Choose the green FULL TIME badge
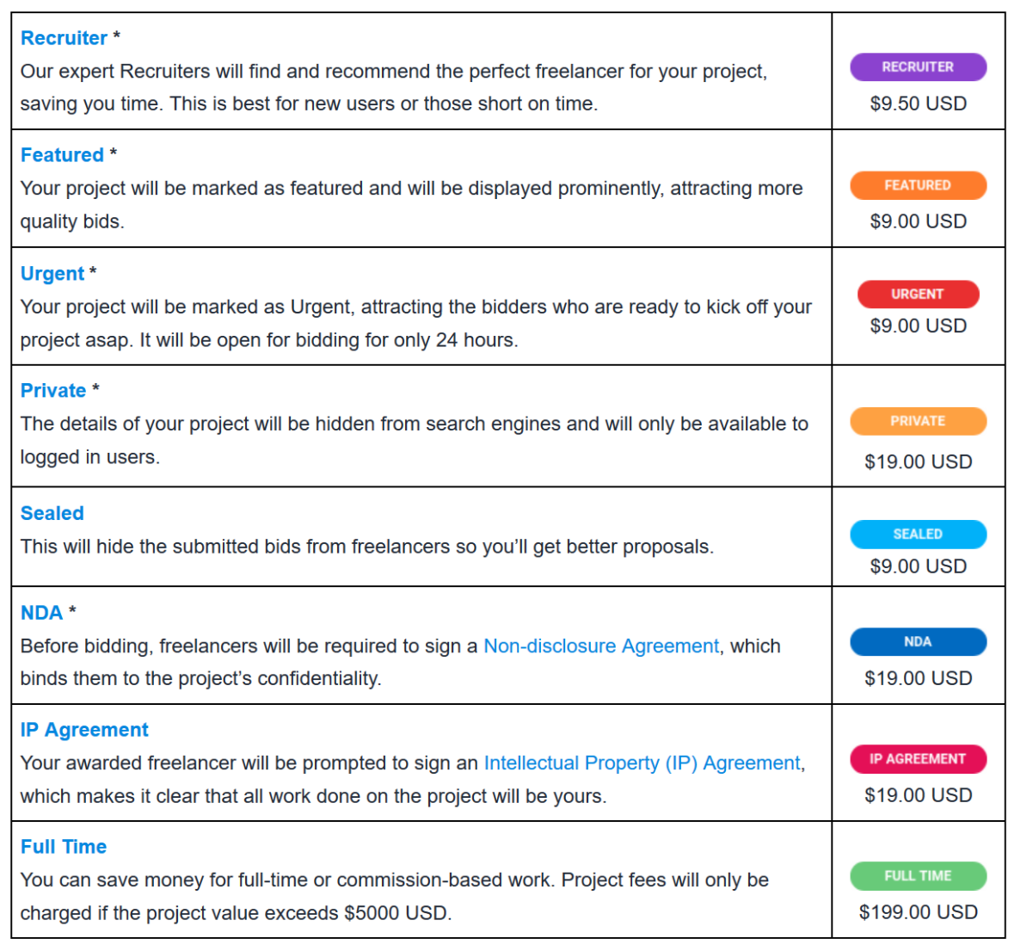This screenshot has height=952, width=1017. coord(917,876)
